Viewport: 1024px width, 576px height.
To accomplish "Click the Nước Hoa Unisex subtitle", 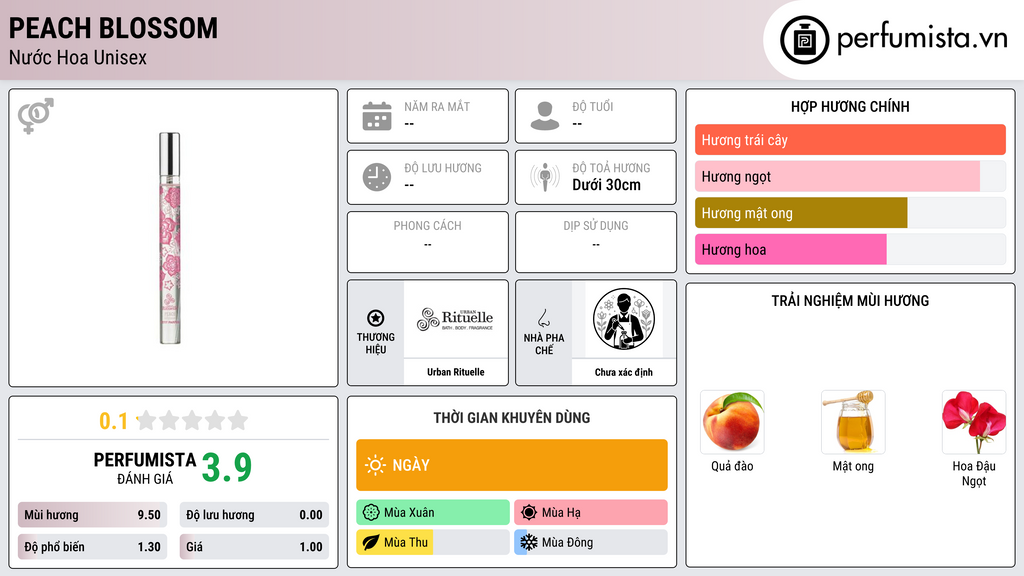I will [78, 58].
